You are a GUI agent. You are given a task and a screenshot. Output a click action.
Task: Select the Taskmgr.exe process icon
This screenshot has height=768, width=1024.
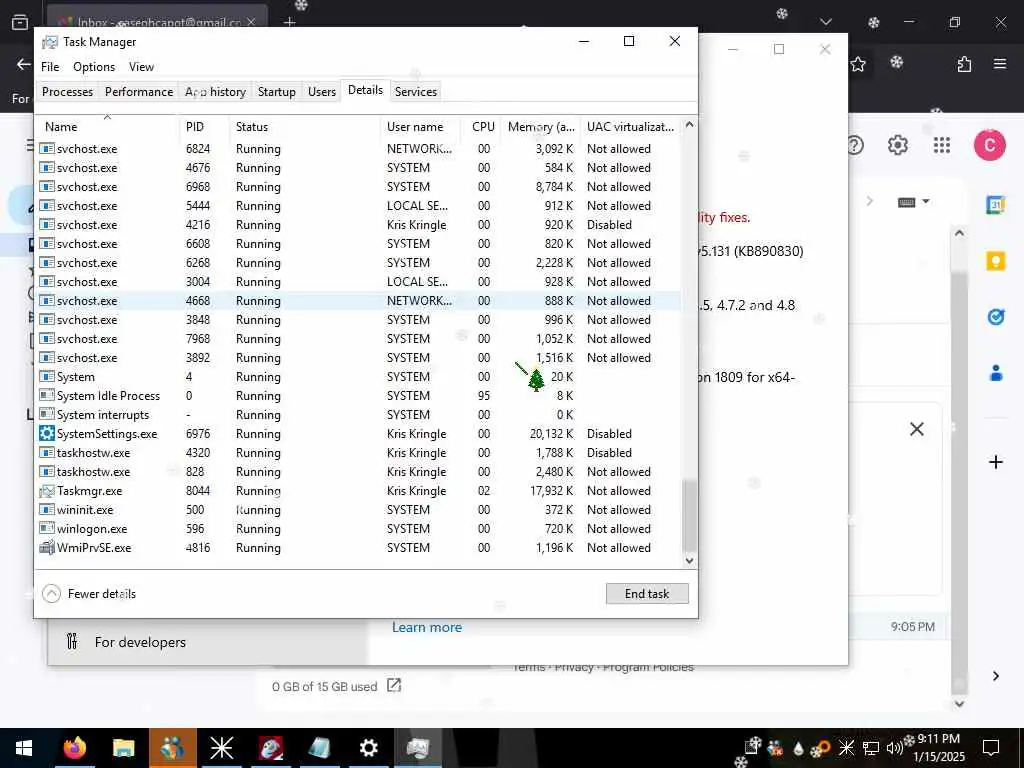tap(46, 490)
